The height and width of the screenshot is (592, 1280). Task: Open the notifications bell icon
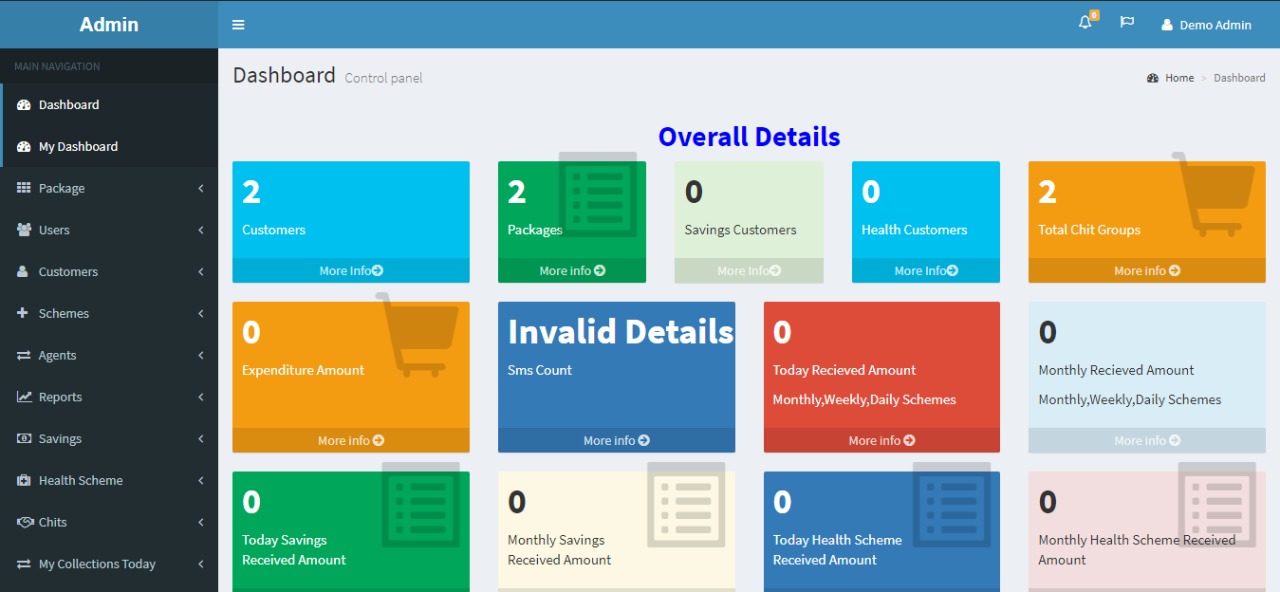click(x=1084, y=22)
